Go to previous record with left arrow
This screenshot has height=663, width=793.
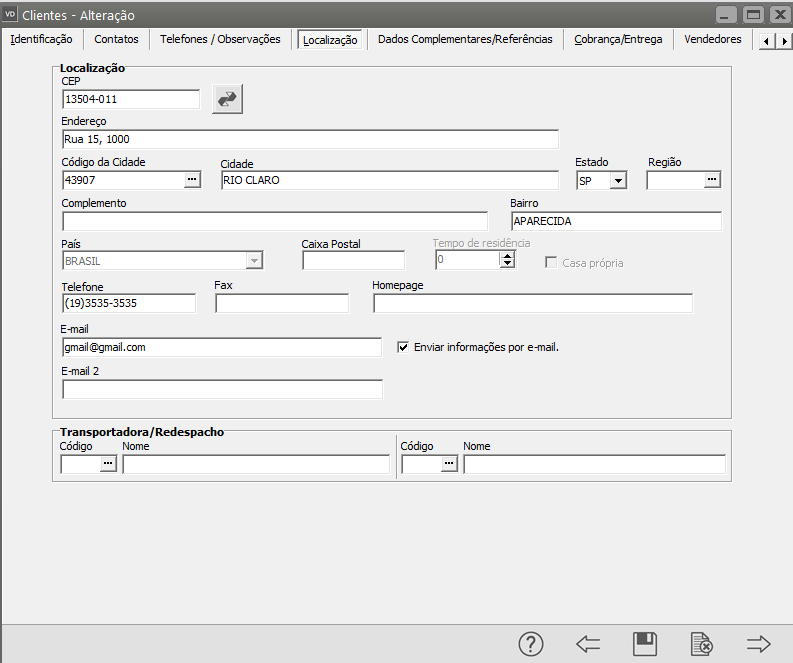click(x=588, y=644)
